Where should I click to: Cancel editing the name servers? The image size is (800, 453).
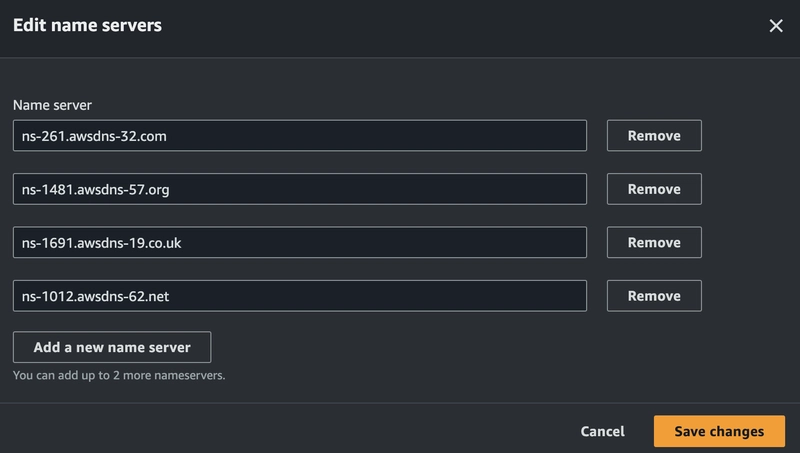coord(603,432)
